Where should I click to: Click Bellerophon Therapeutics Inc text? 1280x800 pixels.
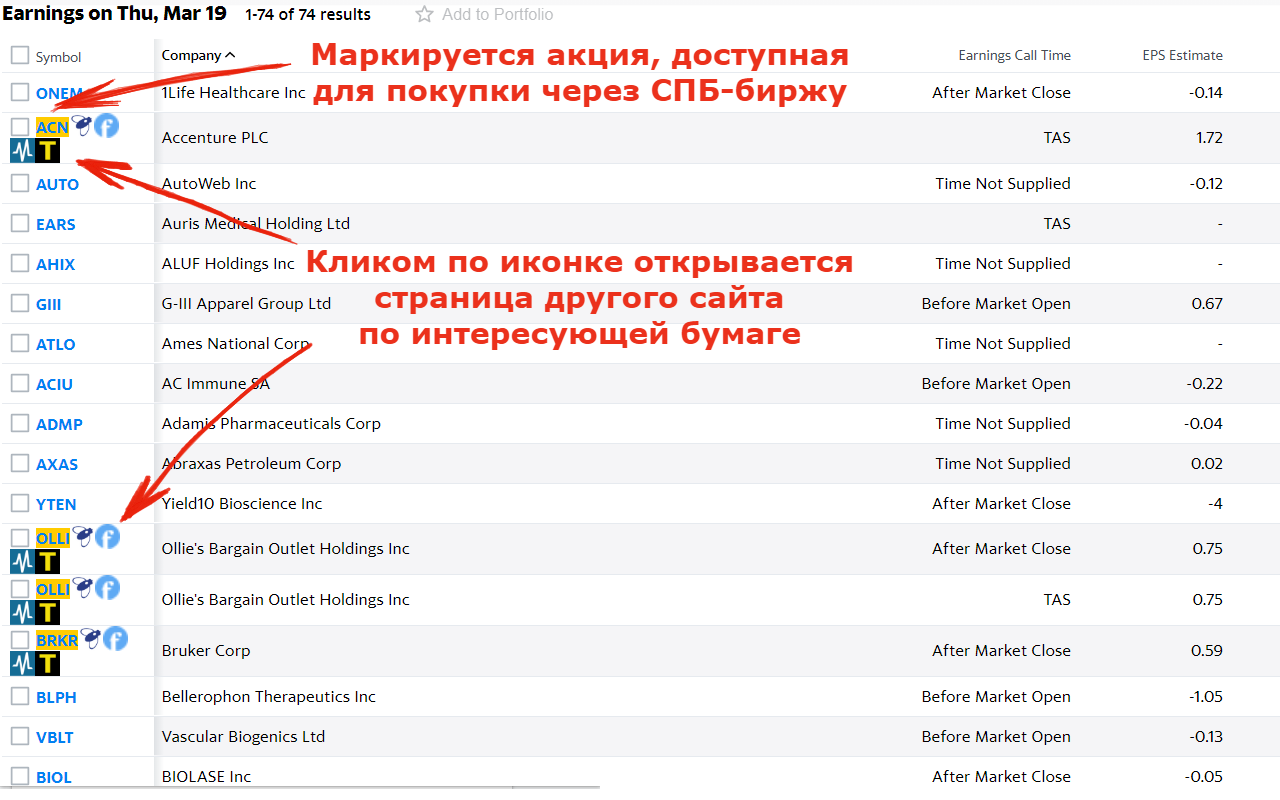pyautogui.click(x=269, y=696)
